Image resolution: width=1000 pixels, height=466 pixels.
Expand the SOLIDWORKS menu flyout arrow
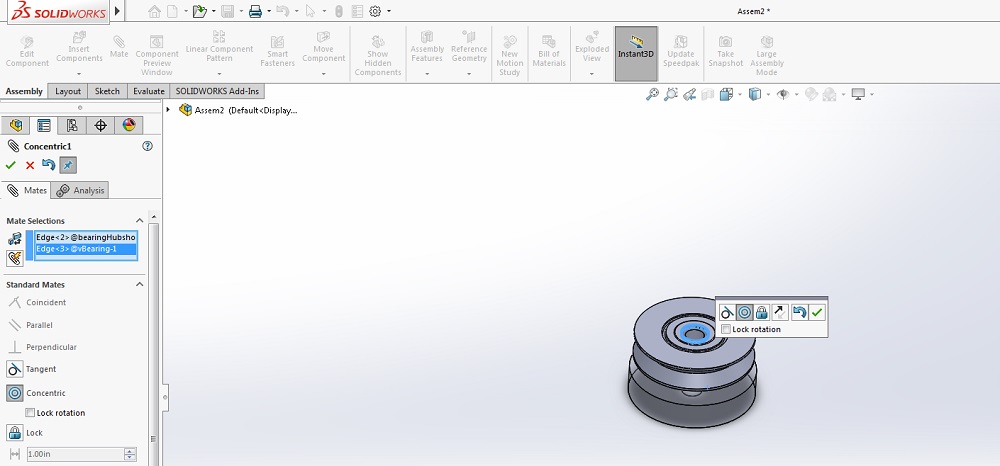tap(117, 11)
